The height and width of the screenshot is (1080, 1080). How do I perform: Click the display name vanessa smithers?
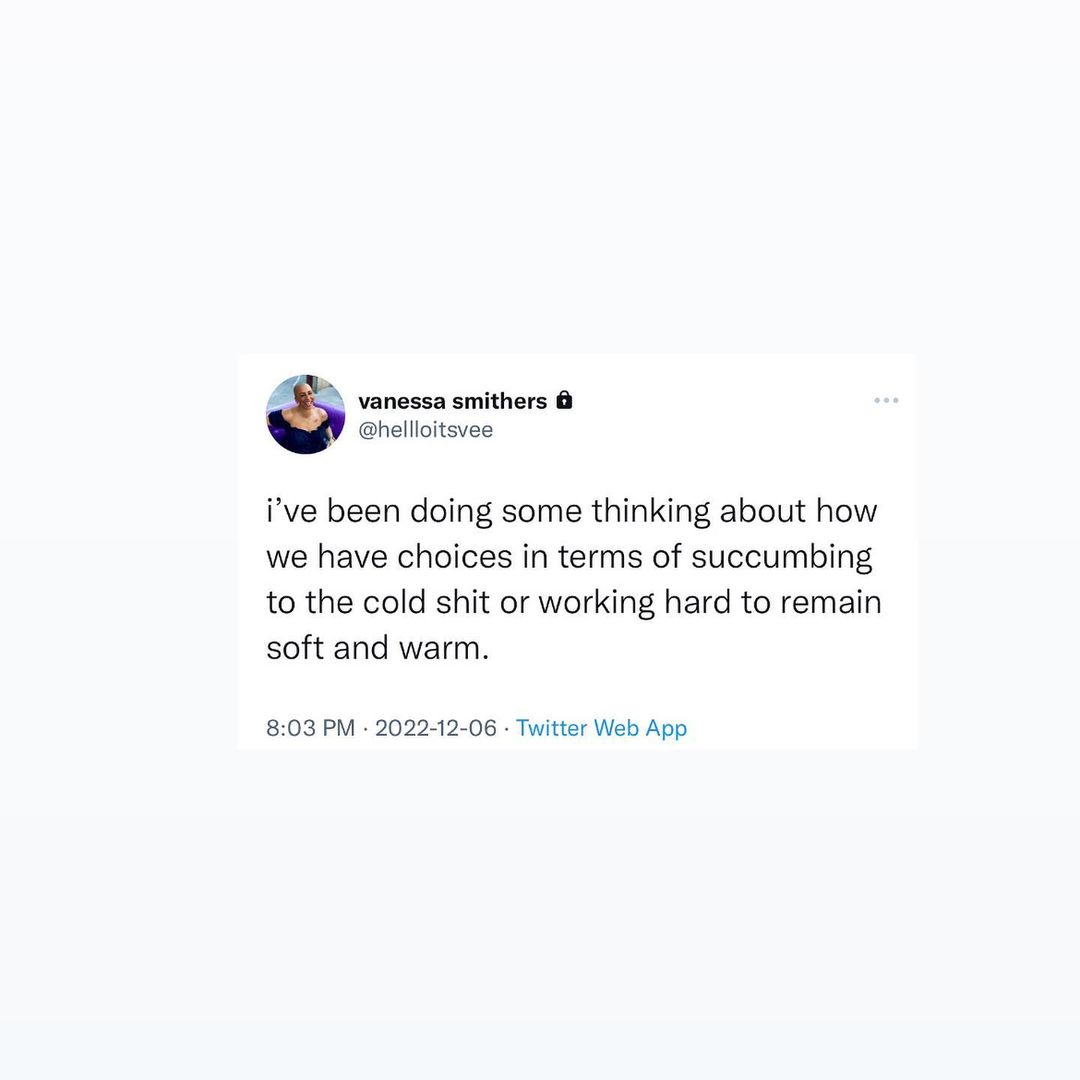452,401
